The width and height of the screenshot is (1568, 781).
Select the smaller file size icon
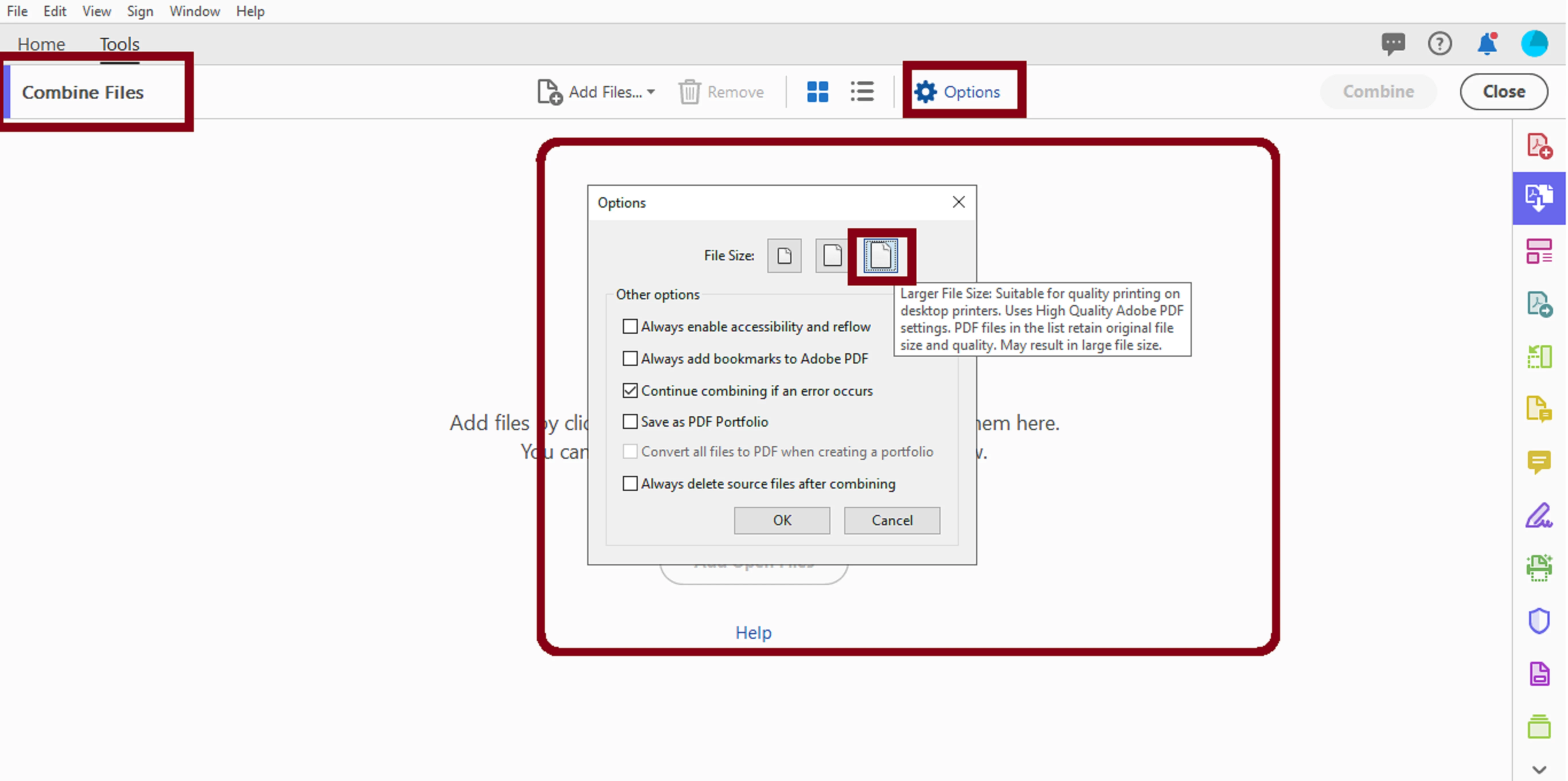point(784,256)
